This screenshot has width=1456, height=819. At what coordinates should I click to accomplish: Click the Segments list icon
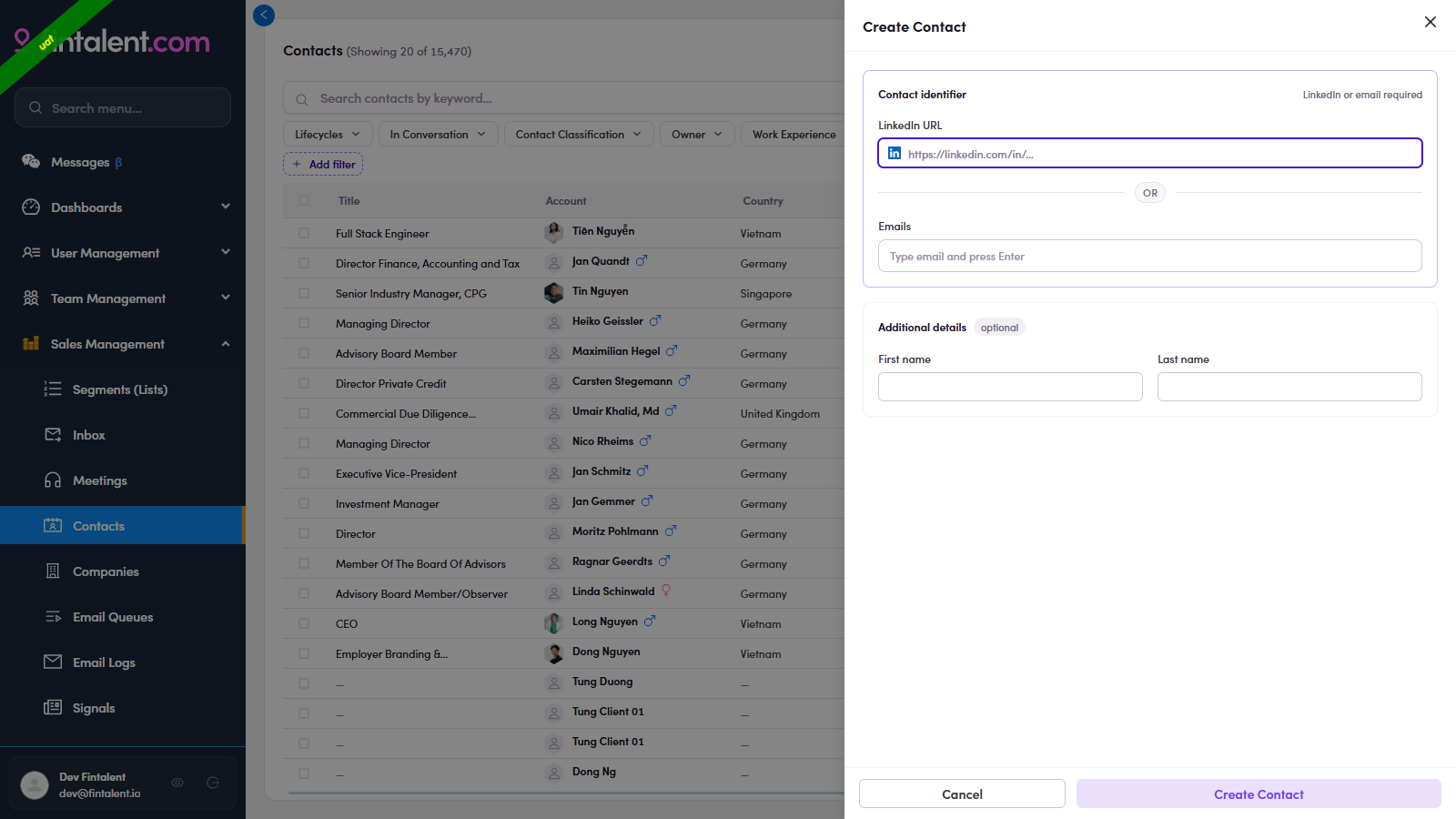point(53,389)
